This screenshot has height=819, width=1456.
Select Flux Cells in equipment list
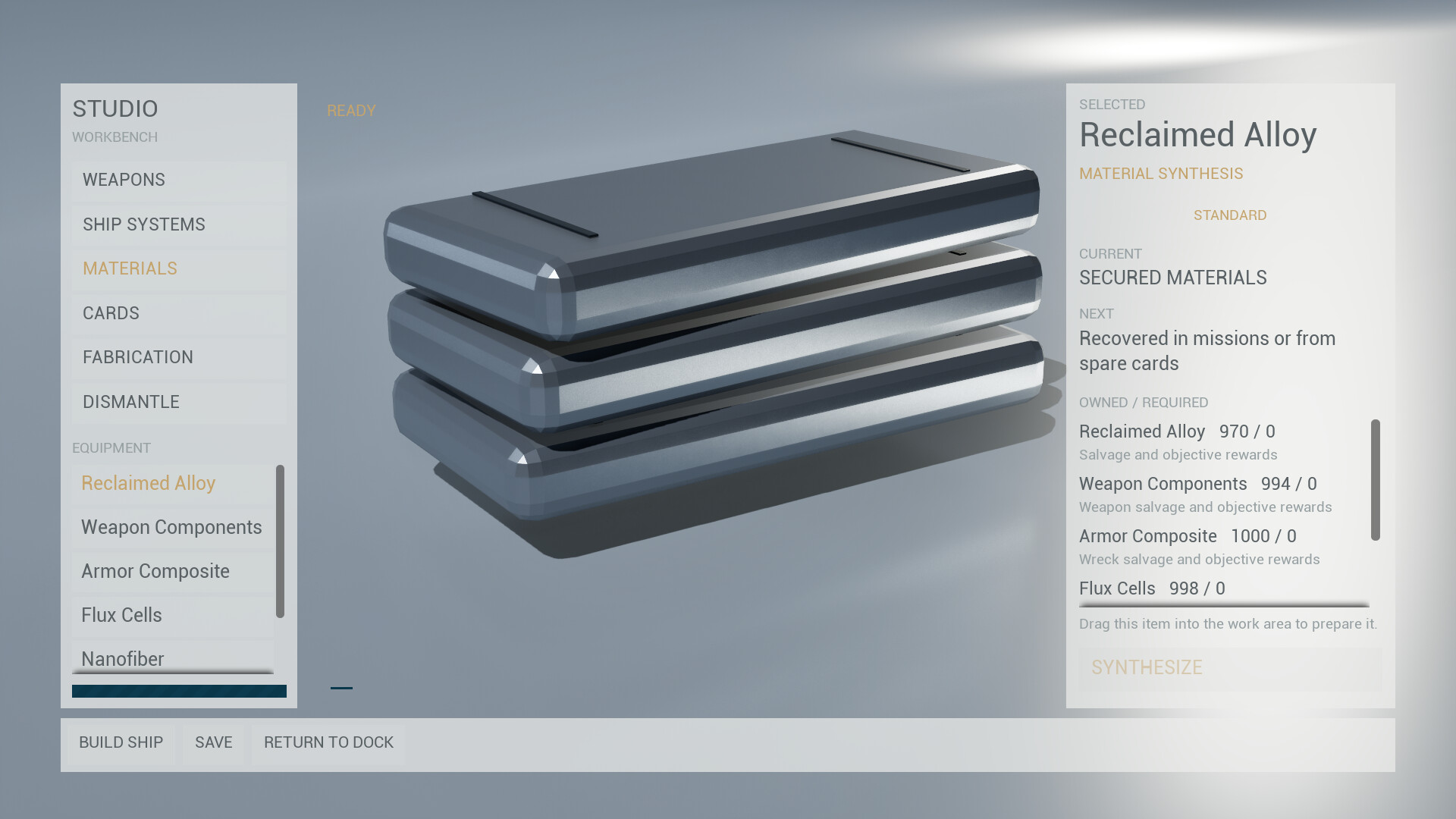173,615
